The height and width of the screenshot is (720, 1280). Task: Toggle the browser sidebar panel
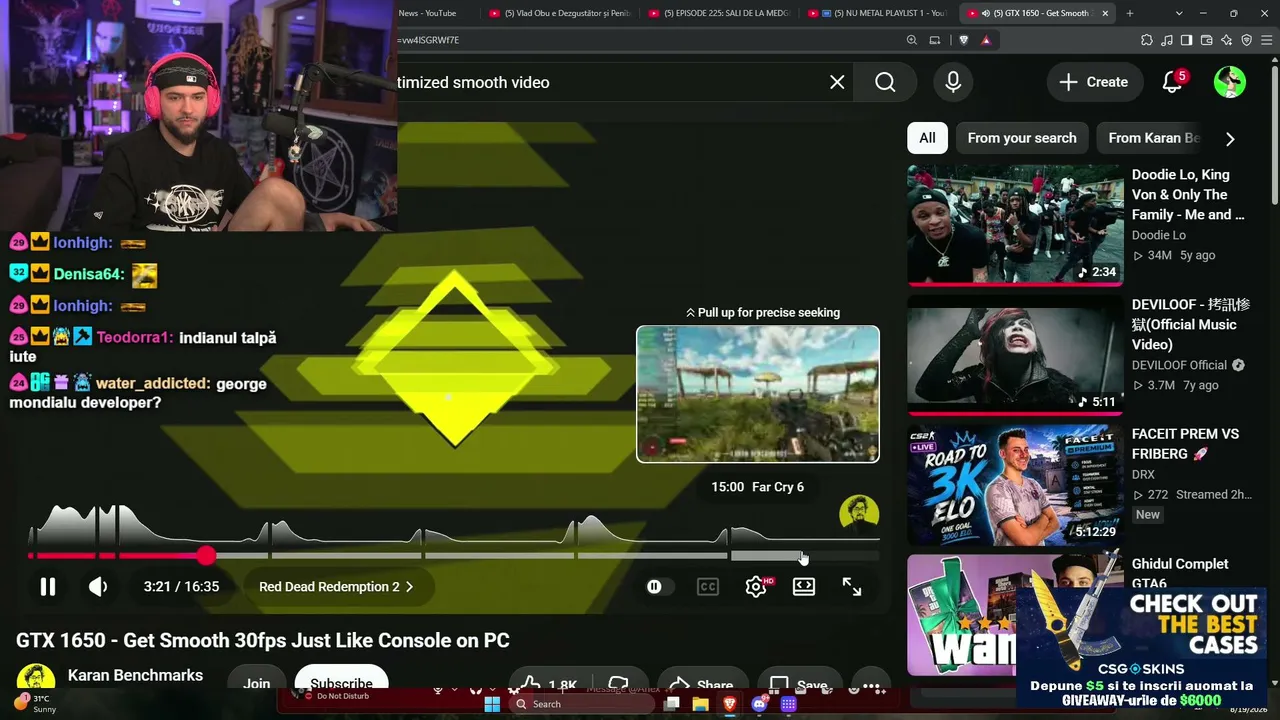(1187, 40)
